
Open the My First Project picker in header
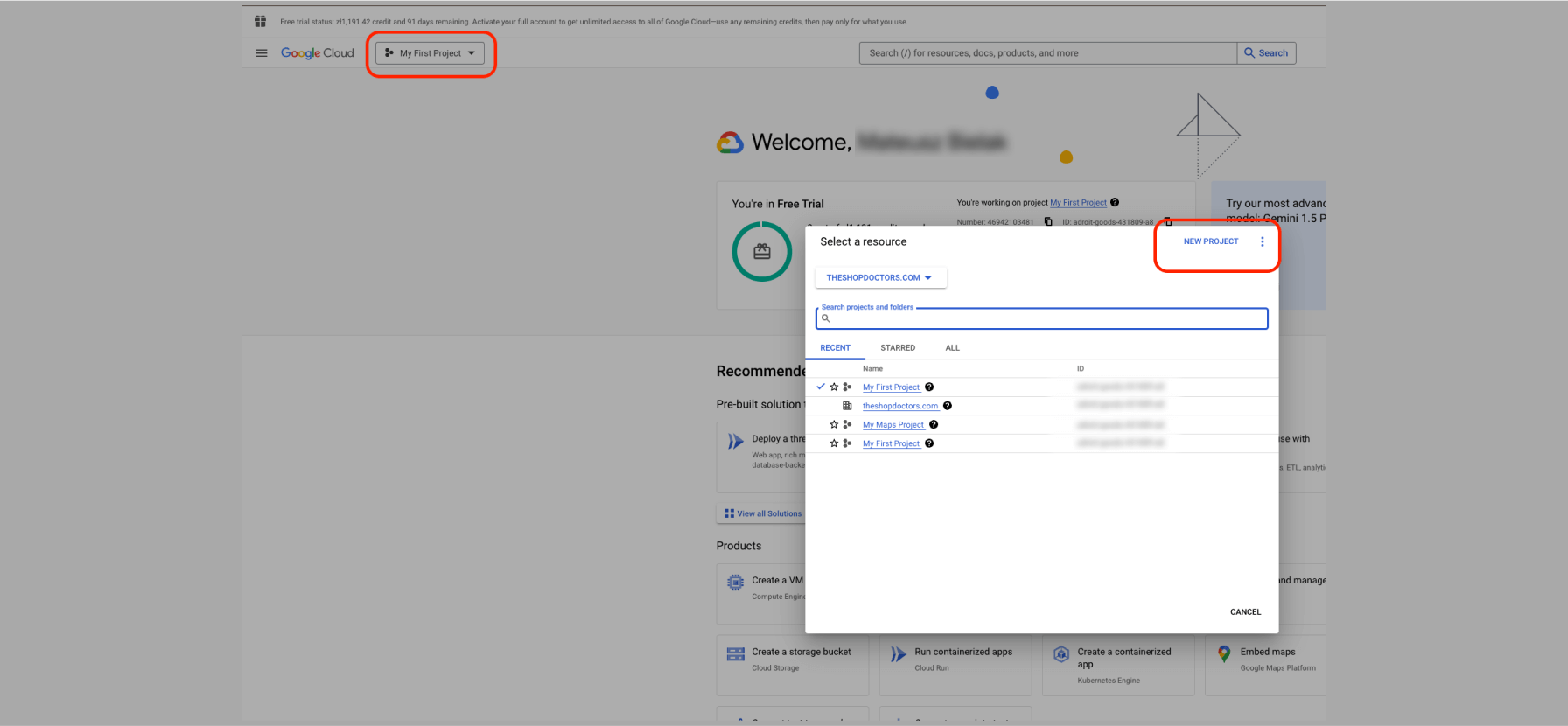tap(430, 53)
